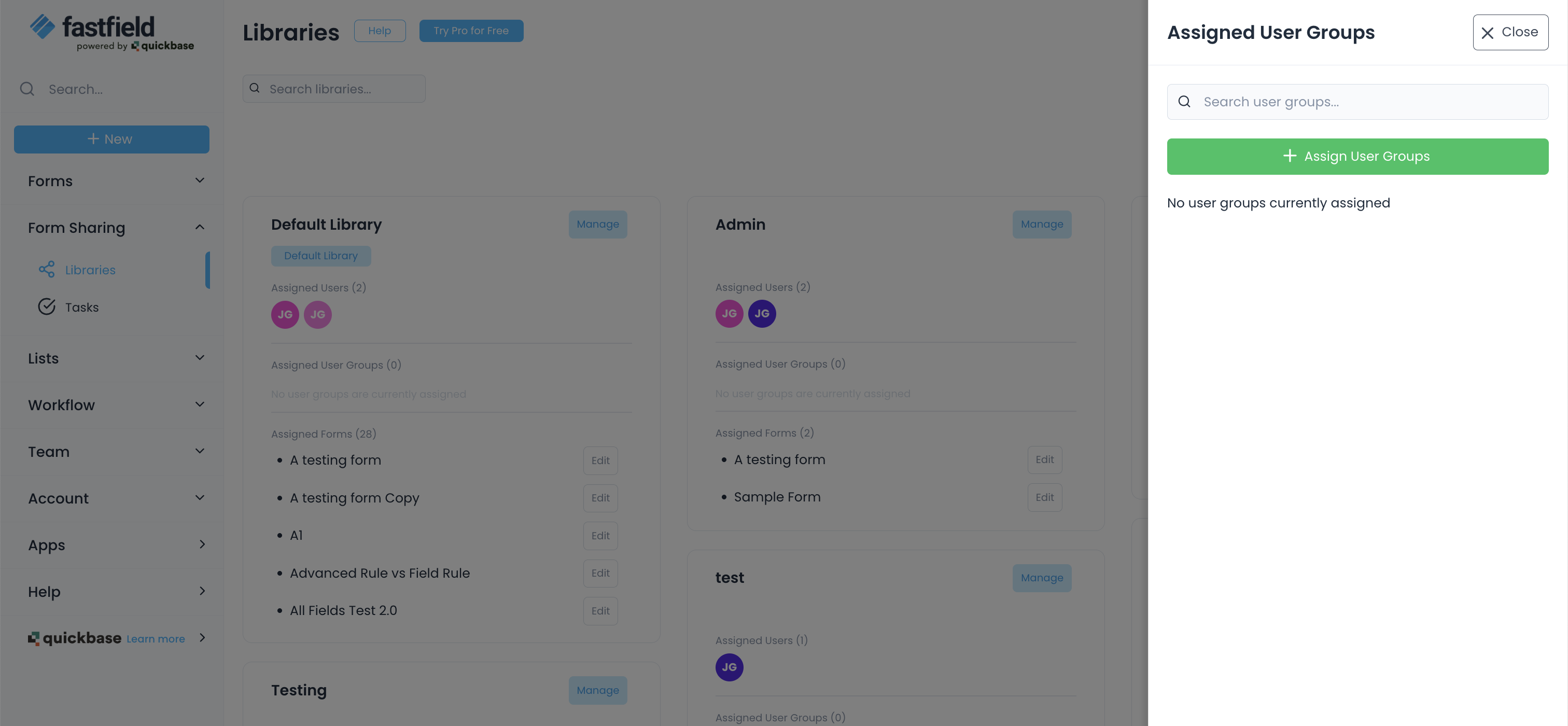Image resolution: width=1568 pixels, height=726 pixels.
Task: Close the Assigned User Groups panel
Action: [1510, 32]
